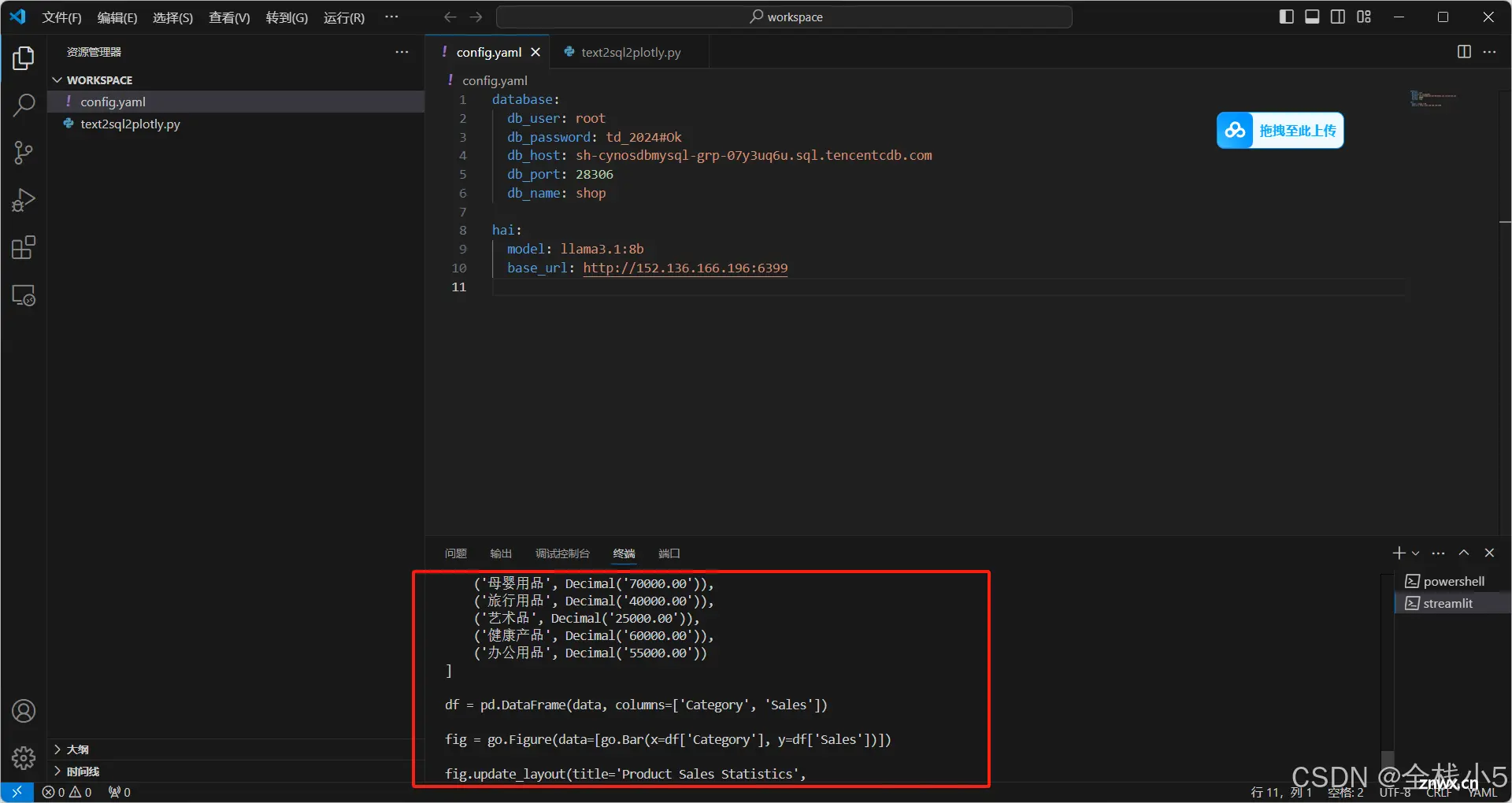
Task: Switch to the 输出 panel tab
Action: tap(501, 553)
